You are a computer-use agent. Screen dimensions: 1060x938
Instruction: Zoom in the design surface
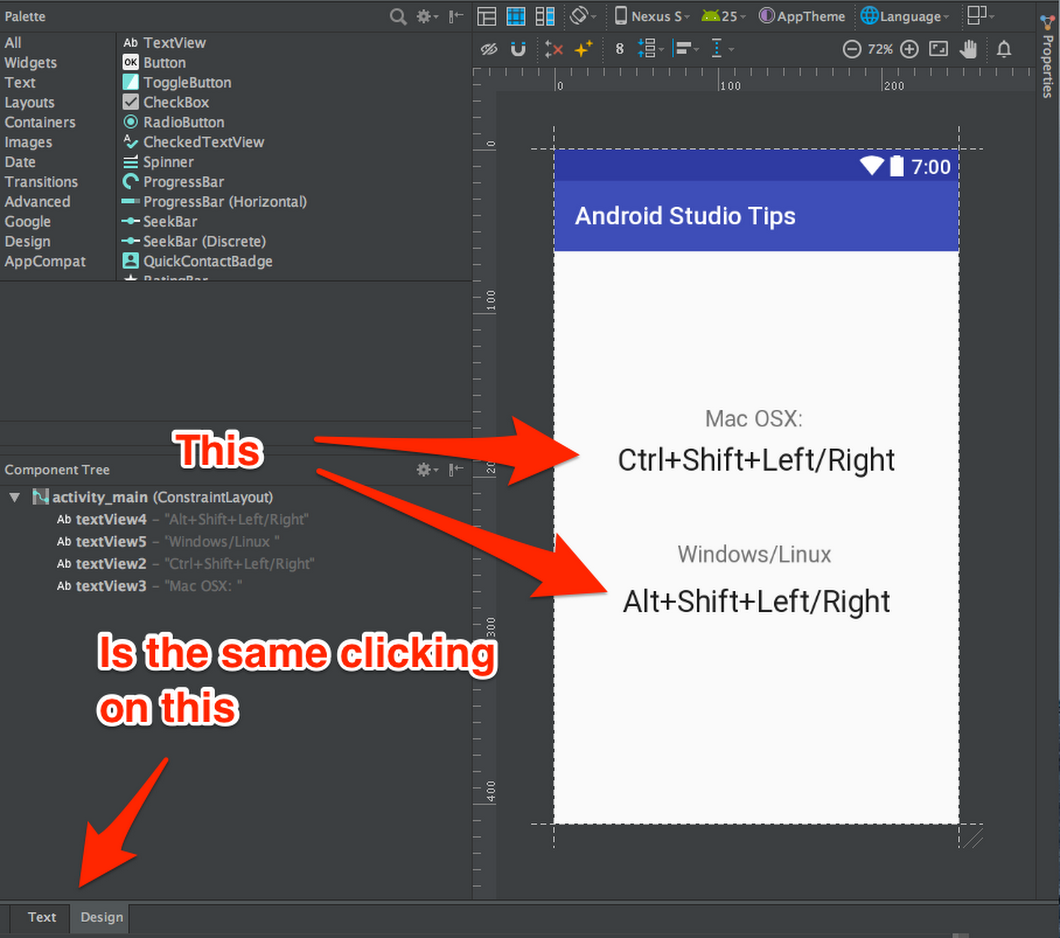pyautogui.click(x=909, y=49)
